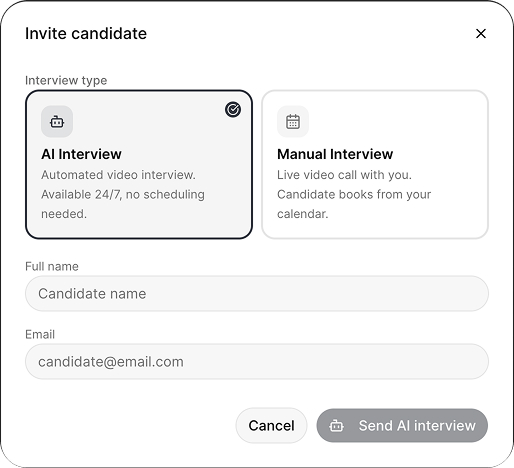Click the Candidate name input field
This screenshot has height=468, width=514.
click(x=257, y=293)
